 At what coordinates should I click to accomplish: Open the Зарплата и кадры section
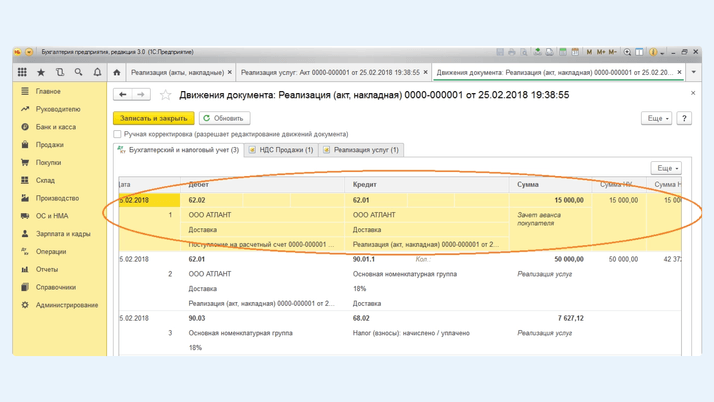(x=63, y=234)
